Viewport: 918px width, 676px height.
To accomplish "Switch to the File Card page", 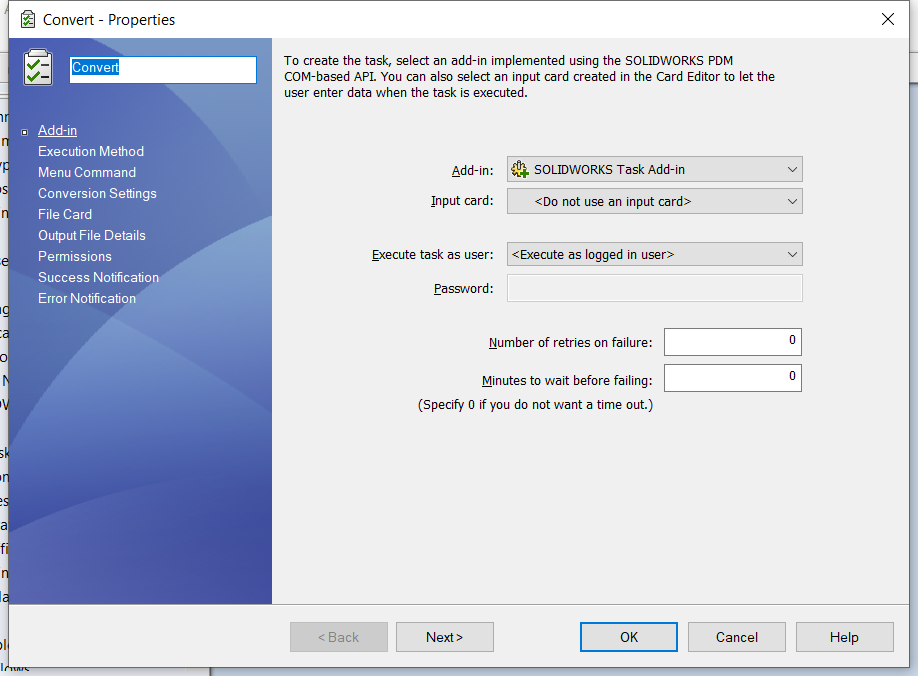I will coord(65,215).
